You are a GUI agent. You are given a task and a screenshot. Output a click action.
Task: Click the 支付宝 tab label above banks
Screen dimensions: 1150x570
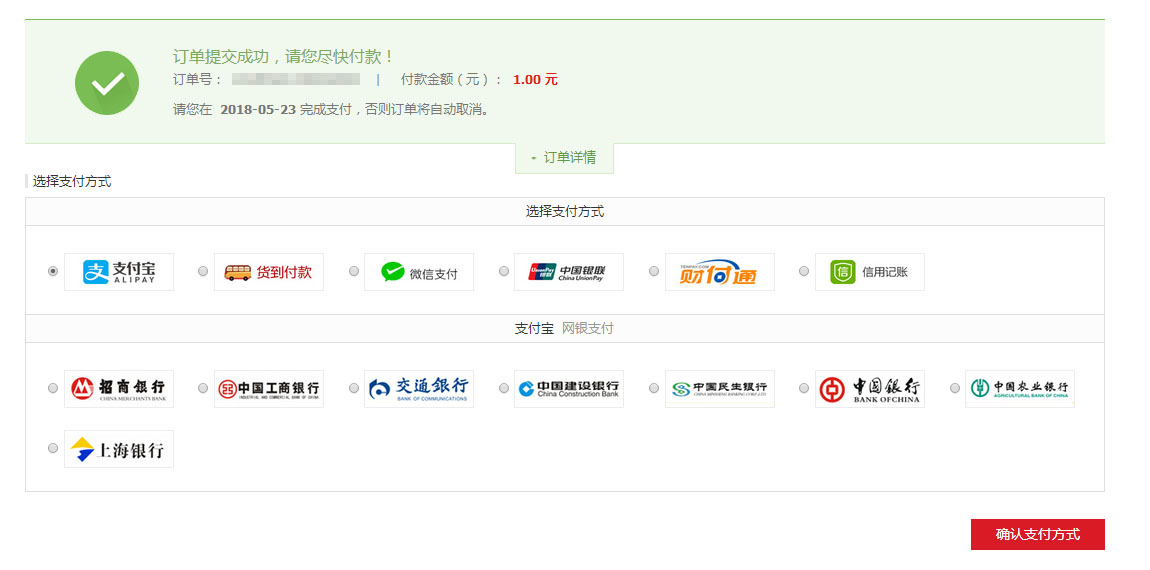click(x=534, y=329)
